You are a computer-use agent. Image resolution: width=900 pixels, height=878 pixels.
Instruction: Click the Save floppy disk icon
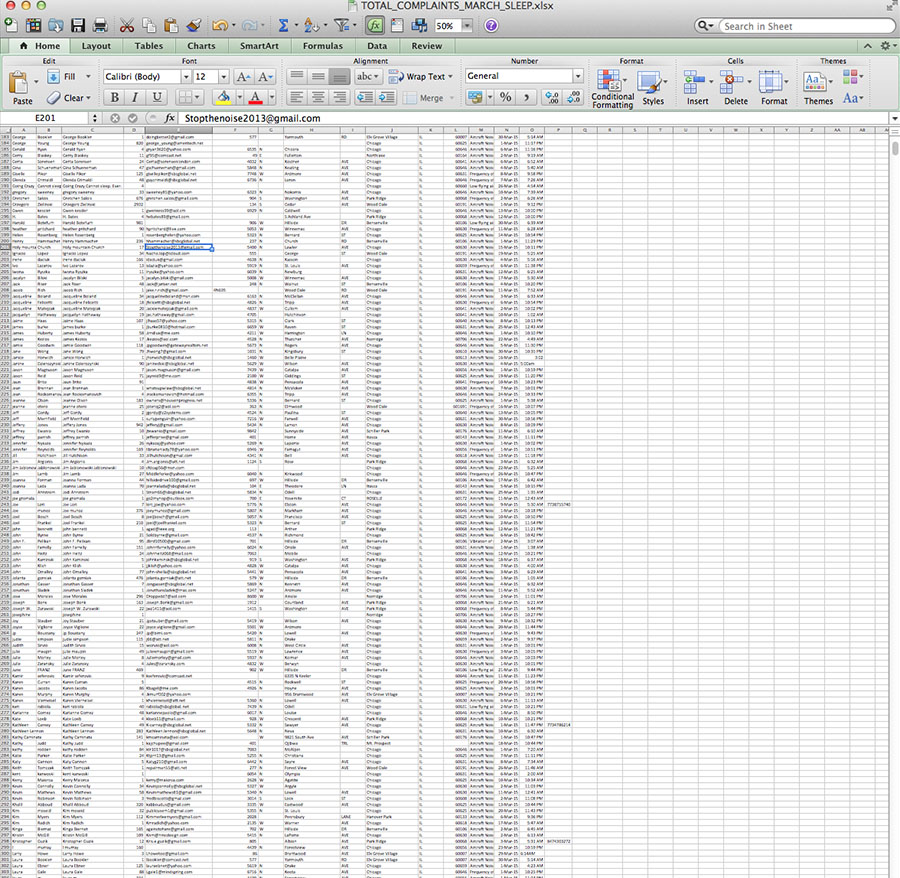pos(78,25)
